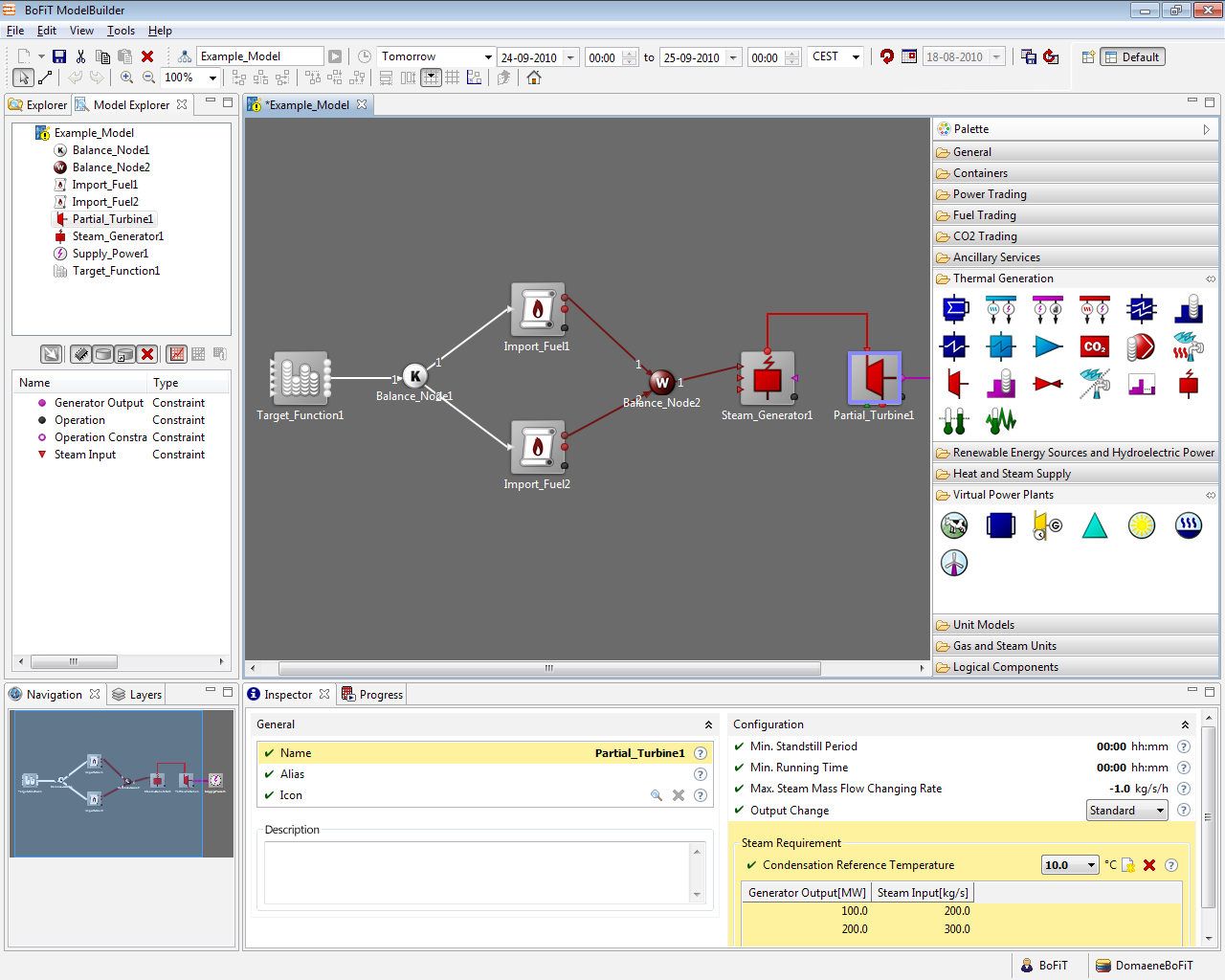The height and width of the screenshot is (980, 1225).
Task: Click the canvas horizontal scrollbar
Action: point(549,668)
